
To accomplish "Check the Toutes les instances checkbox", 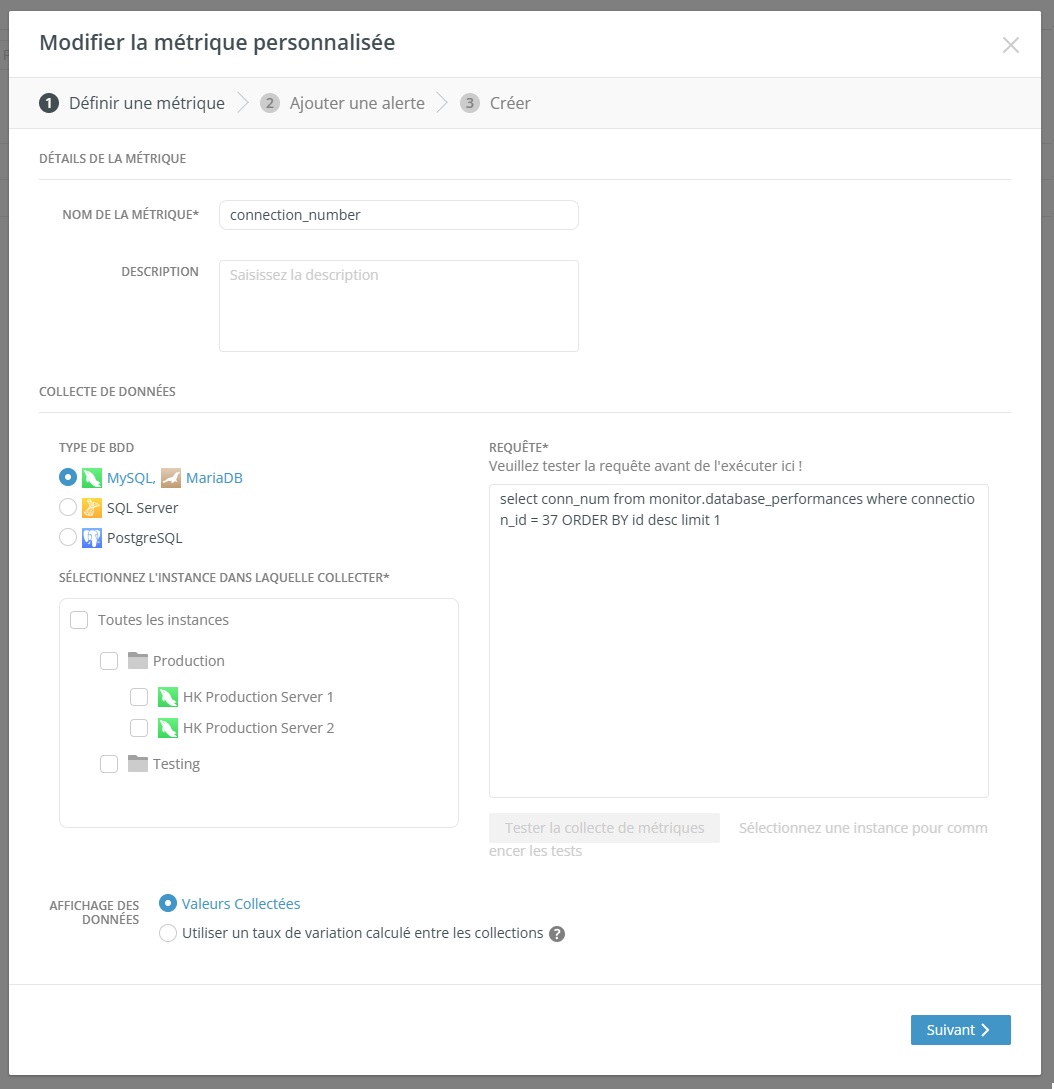I will click(x=79, y=620).
